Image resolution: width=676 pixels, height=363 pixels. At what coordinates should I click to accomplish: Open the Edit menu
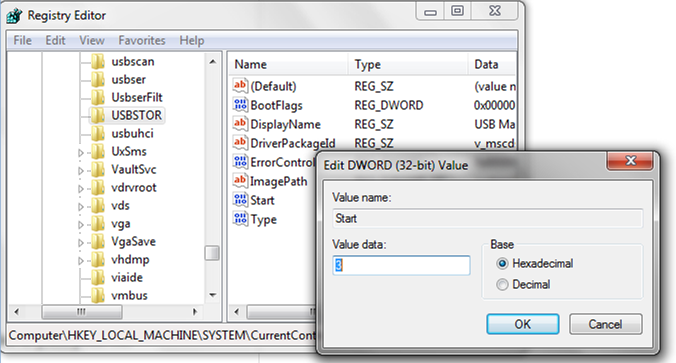[55, 41]
